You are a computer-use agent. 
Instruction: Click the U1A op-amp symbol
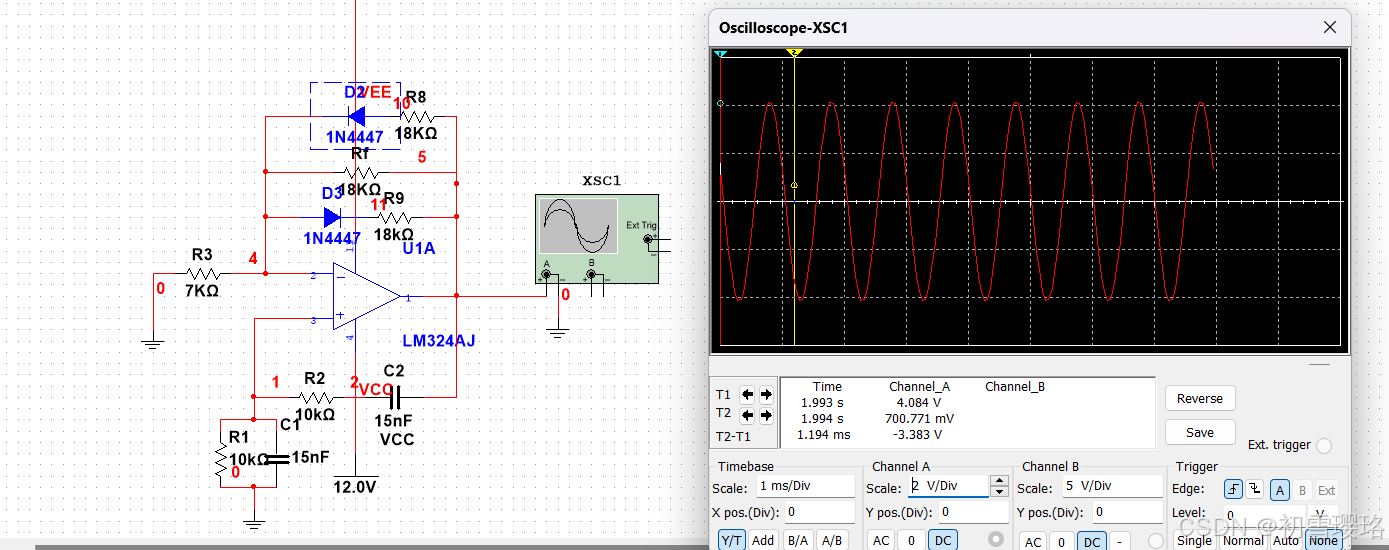[367, 297]
